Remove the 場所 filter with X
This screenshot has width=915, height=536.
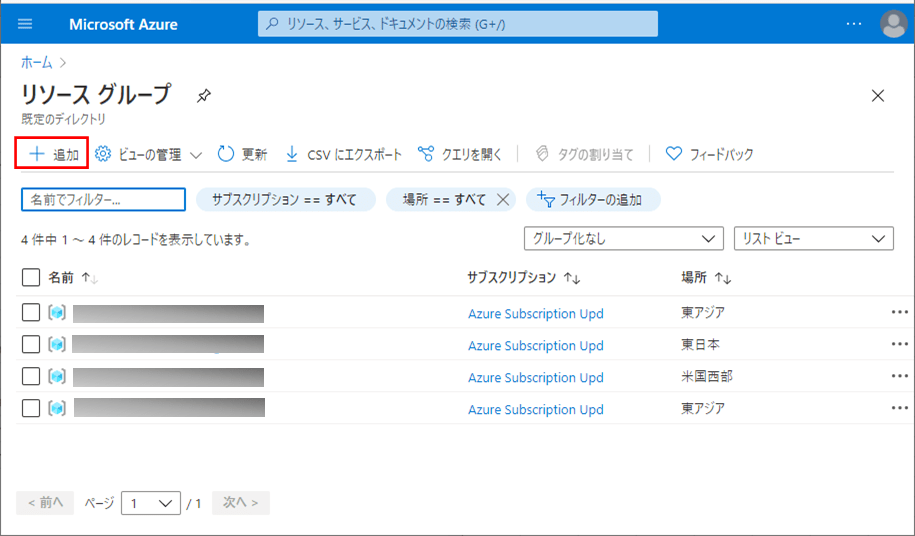503,200
